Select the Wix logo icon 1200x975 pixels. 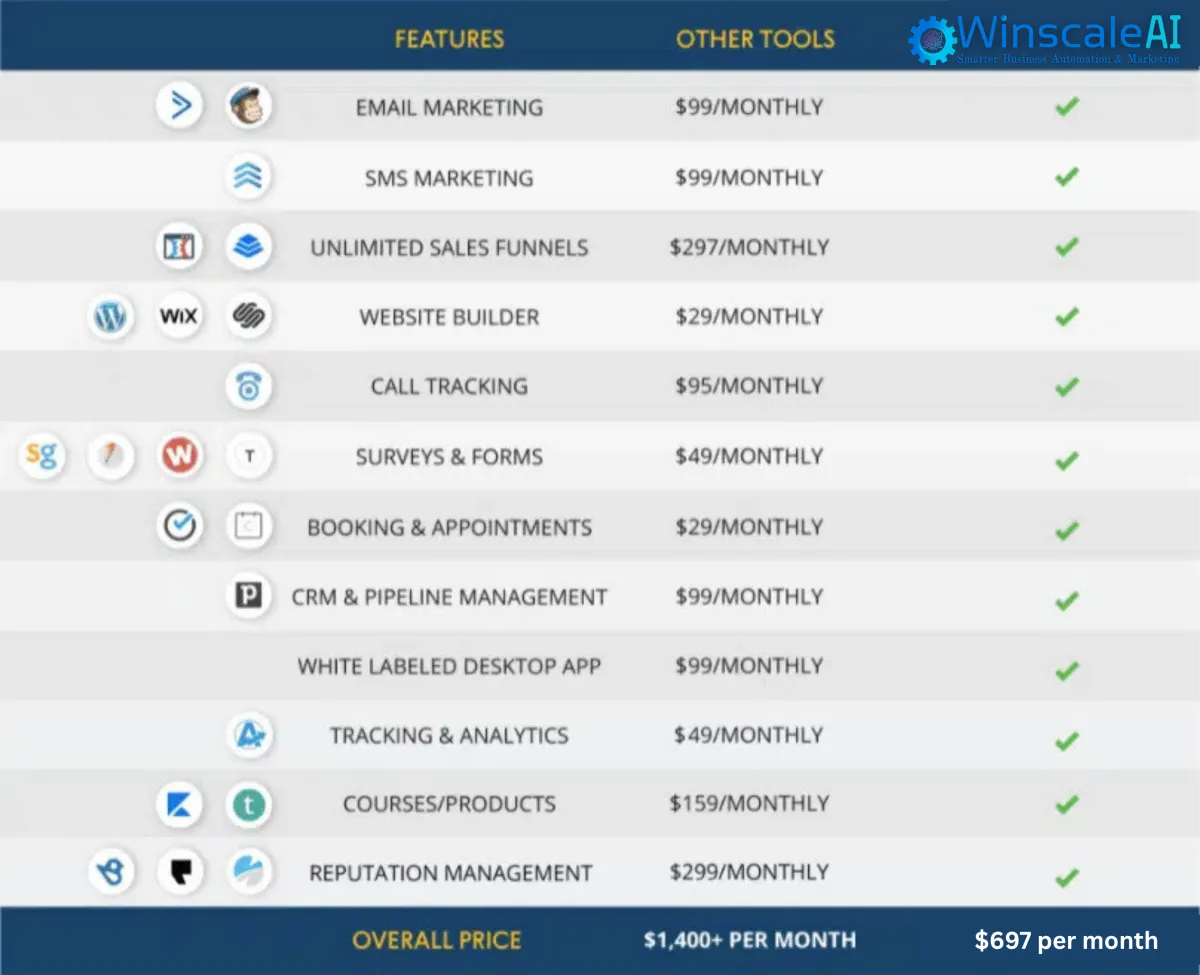point(180,317)
